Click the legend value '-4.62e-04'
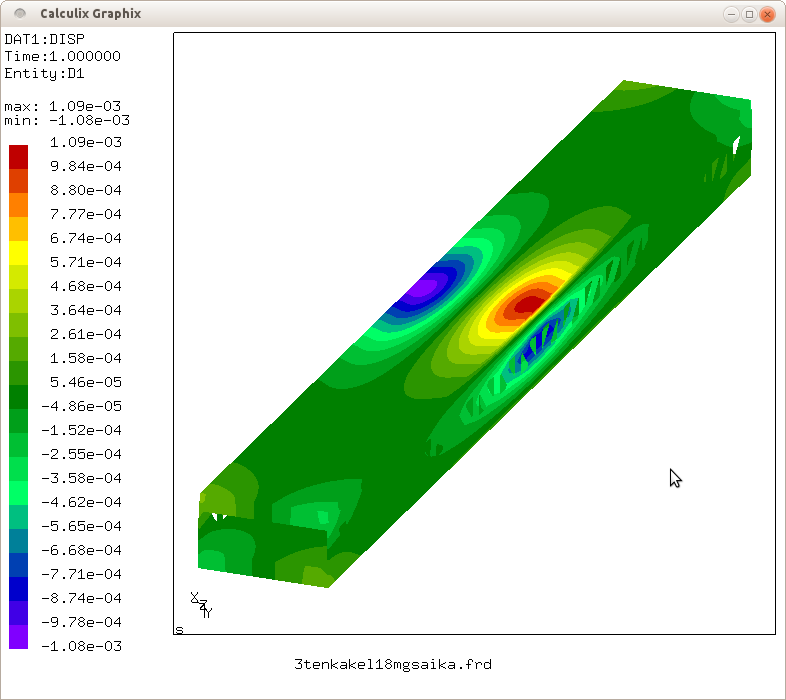The width and height of the screenshot is (786, 700). click(82, 502)
